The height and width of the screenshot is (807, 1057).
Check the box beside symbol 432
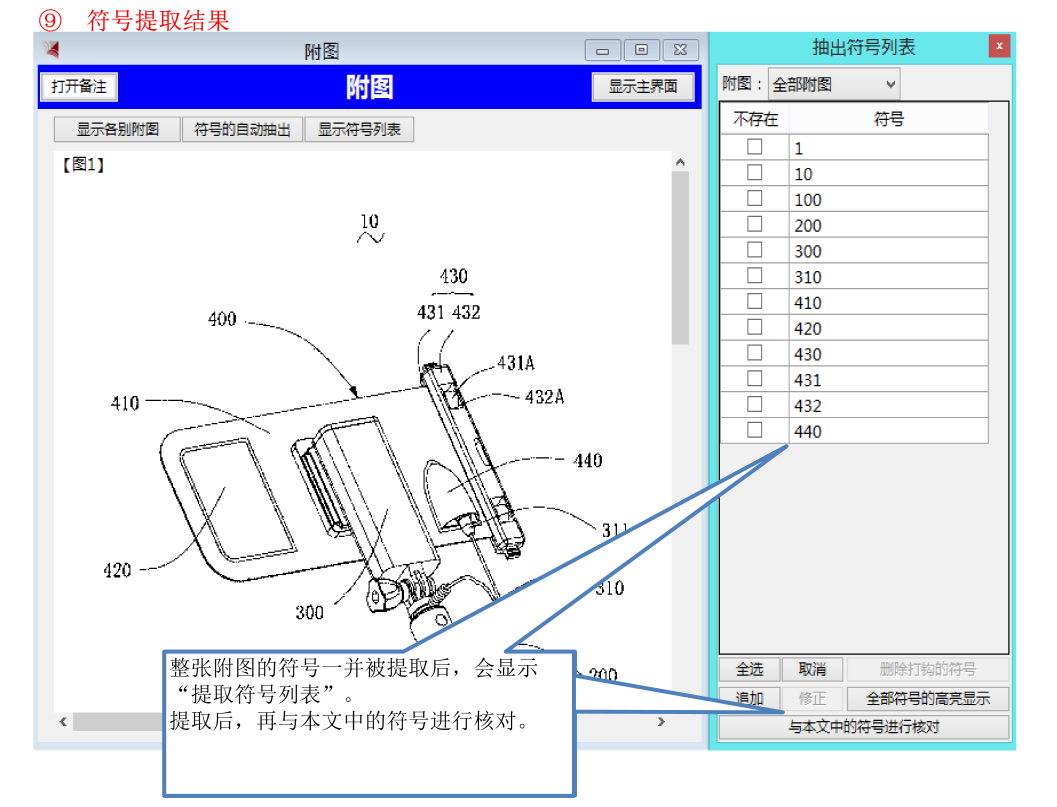click(x=755, y=405)
